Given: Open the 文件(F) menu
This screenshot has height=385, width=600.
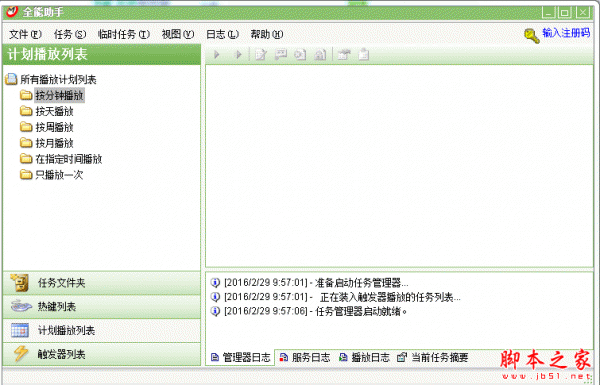Looking at the screenshot, I should pos(25,34).
